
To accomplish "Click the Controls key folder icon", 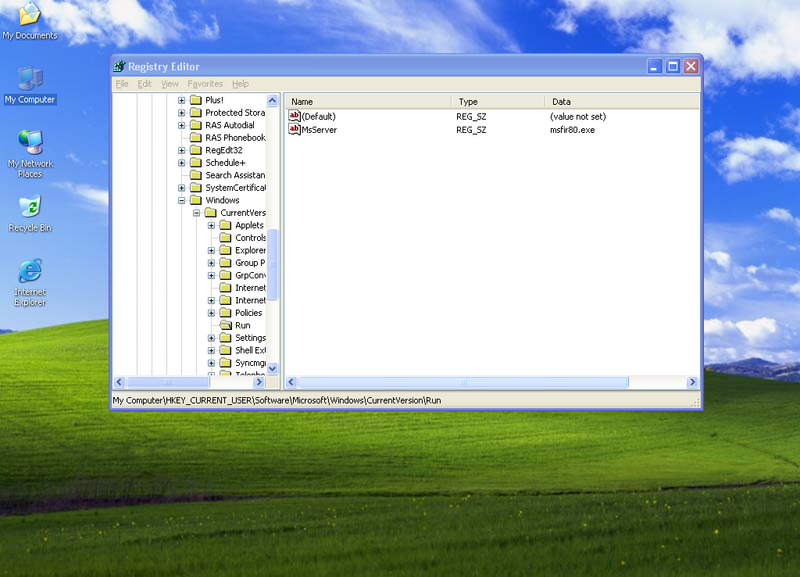I will (226, 238).
